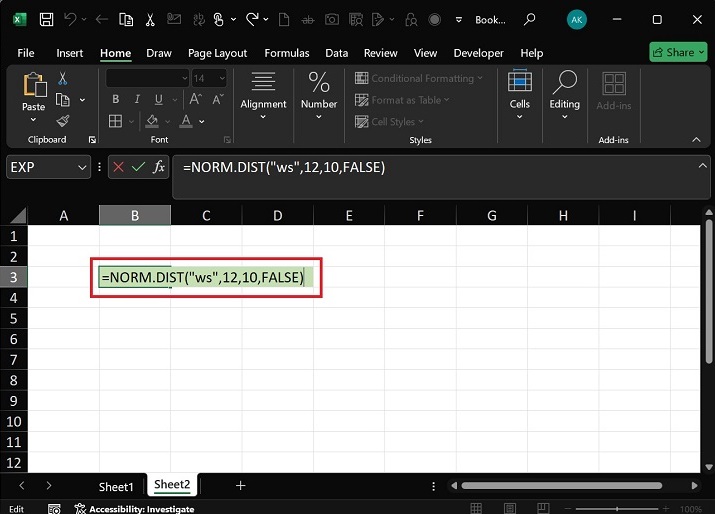Apply Font Color letter A
715x514 pixels.
point(186,121)
